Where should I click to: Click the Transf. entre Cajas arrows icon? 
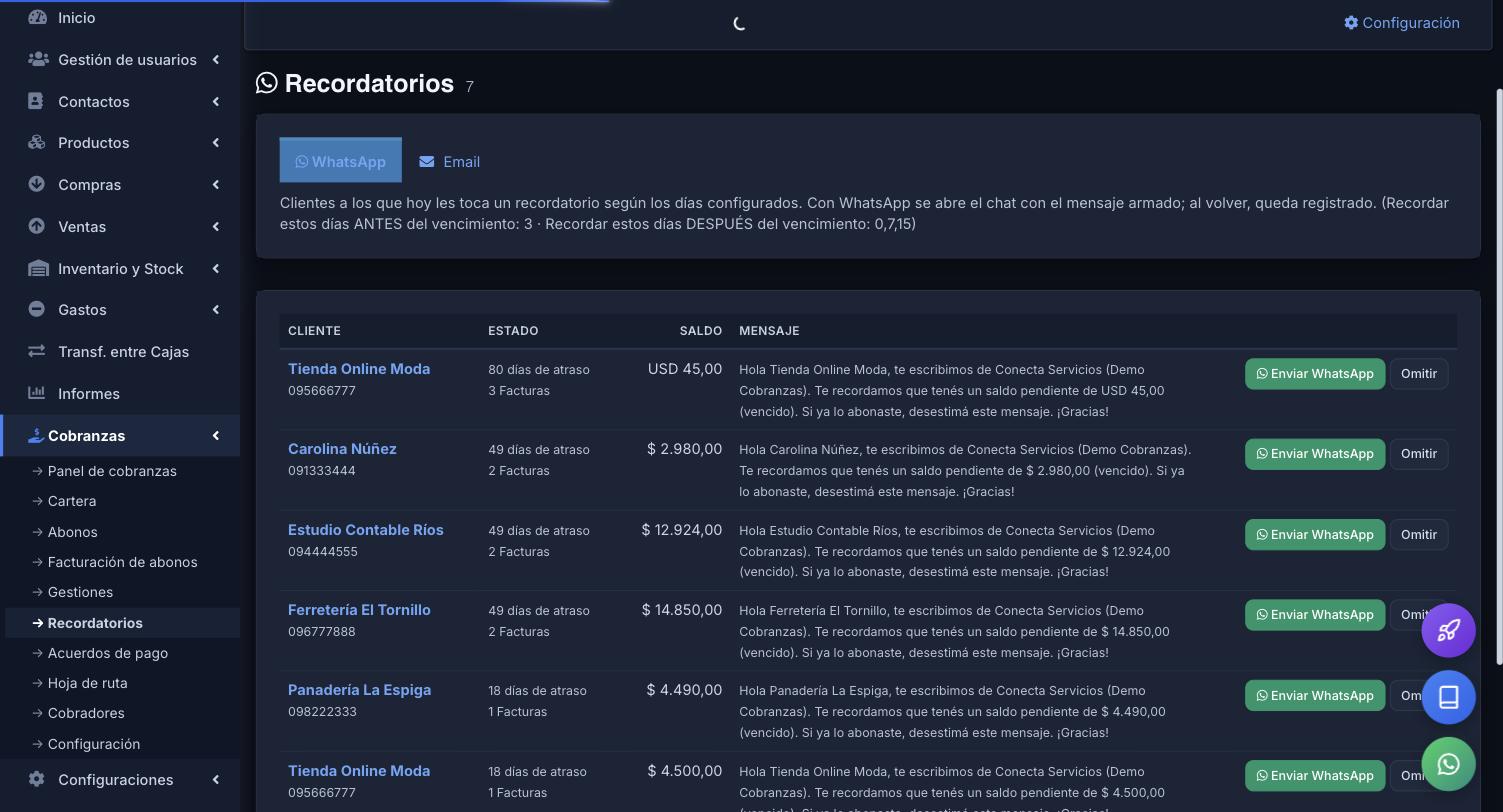coord(36,351)
